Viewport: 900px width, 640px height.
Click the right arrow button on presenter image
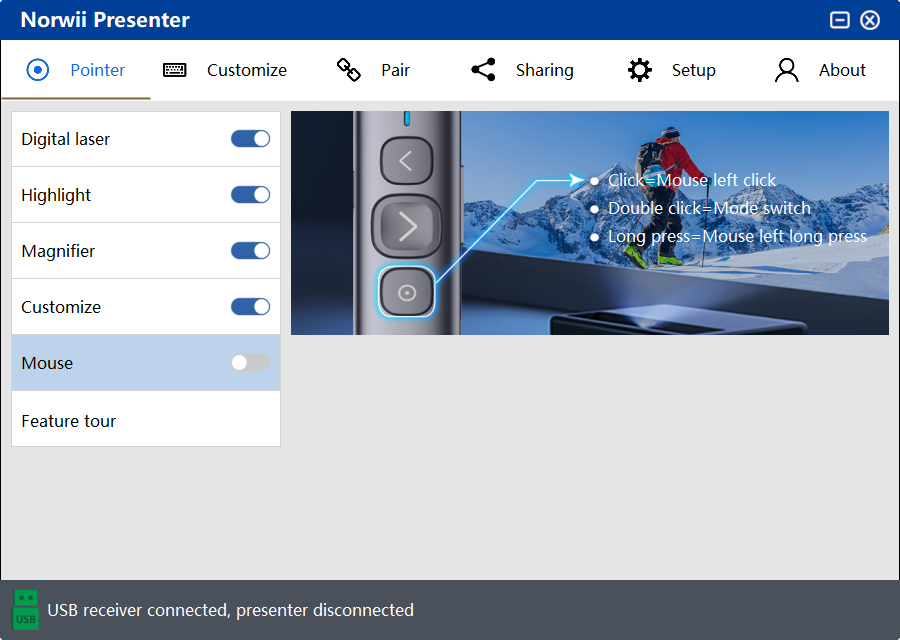407,226
